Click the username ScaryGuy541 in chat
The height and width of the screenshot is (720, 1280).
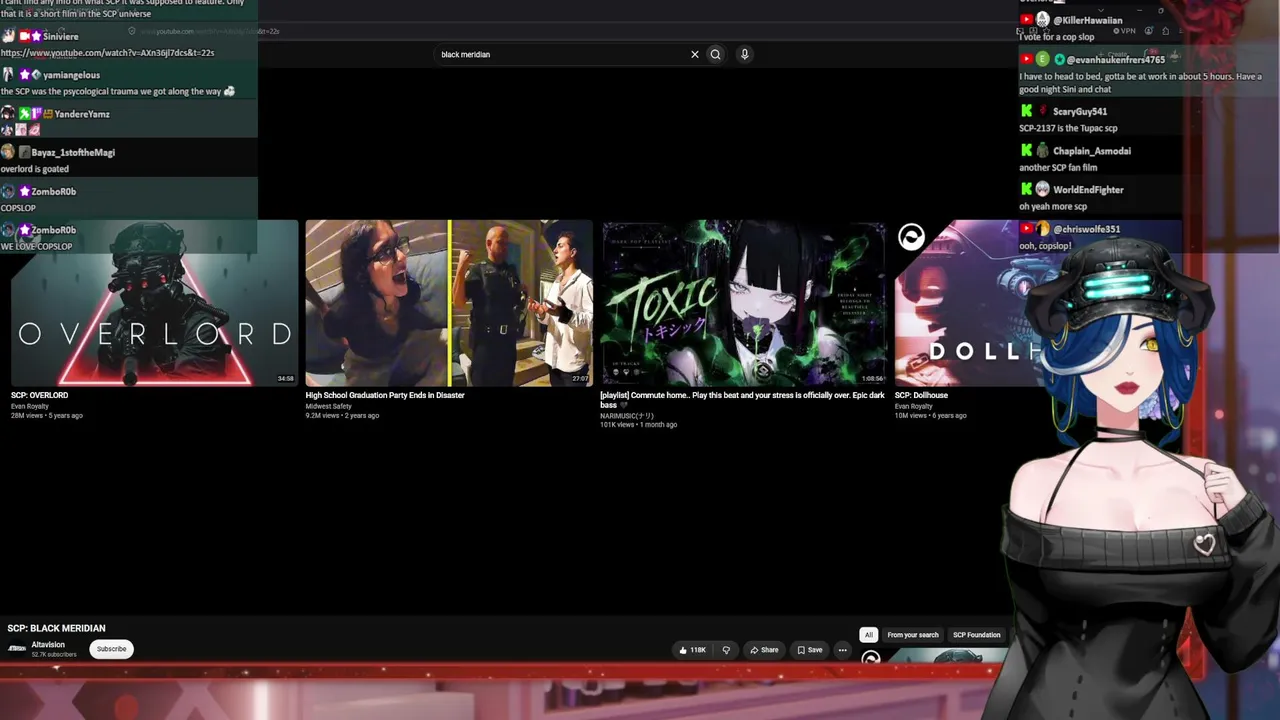point(1080,112)
